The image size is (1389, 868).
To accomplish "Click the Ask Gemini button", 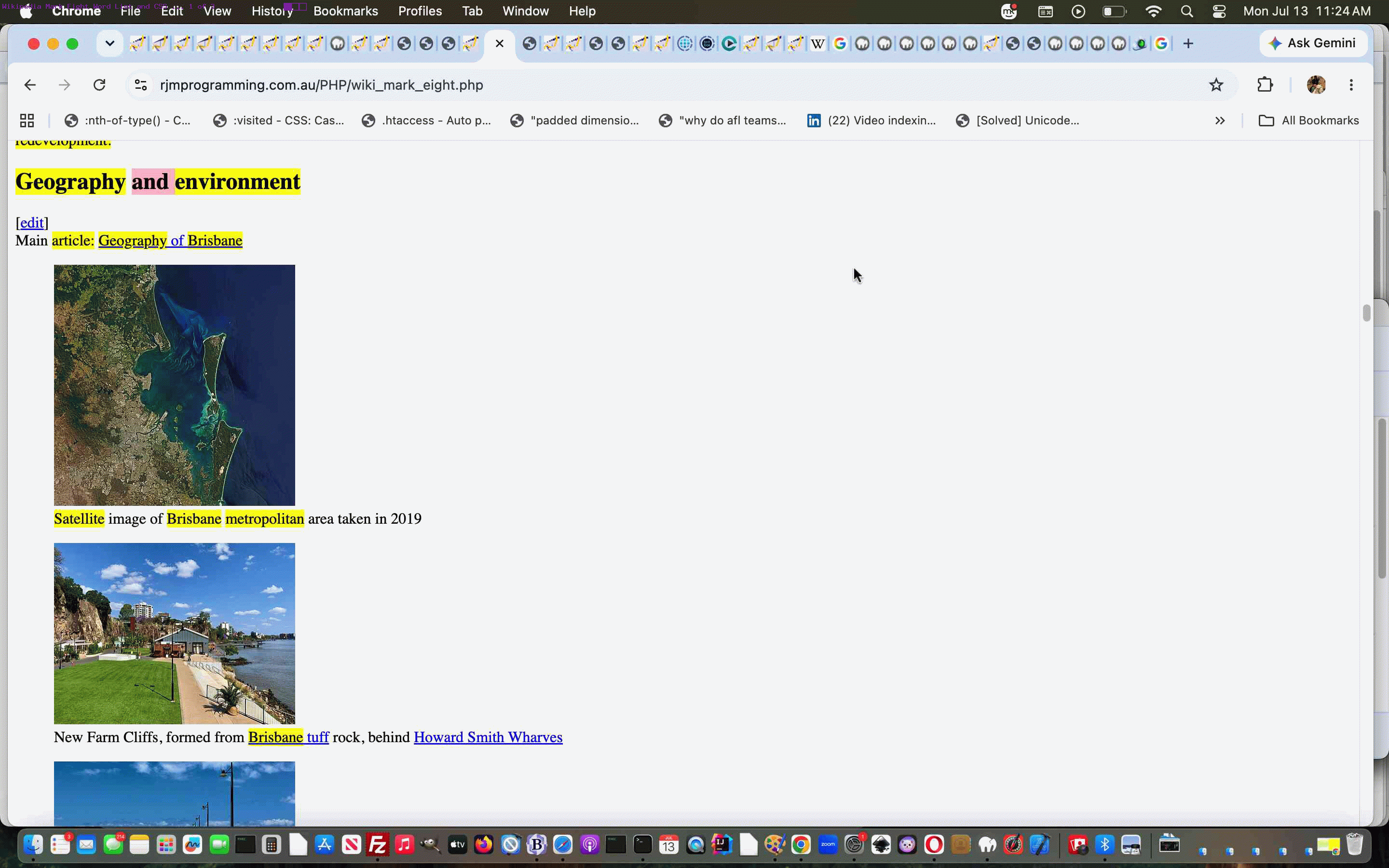I will point(1313,43).
